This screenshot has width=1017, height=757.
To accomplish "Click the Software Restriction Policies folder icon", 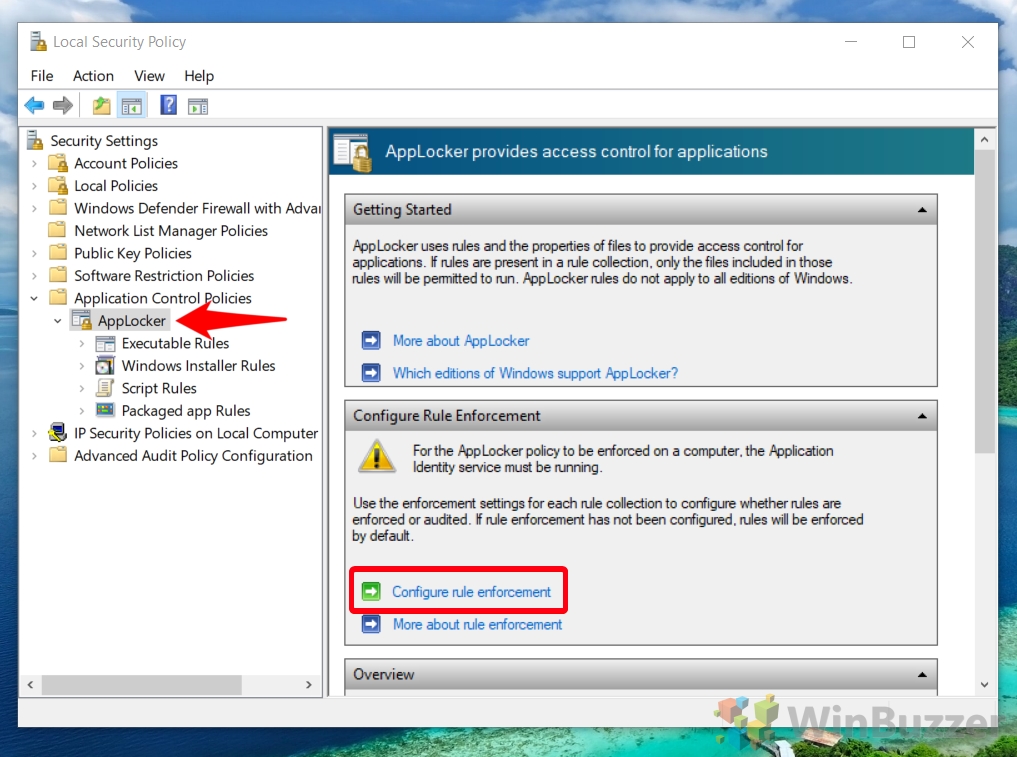I will (58, 274).
